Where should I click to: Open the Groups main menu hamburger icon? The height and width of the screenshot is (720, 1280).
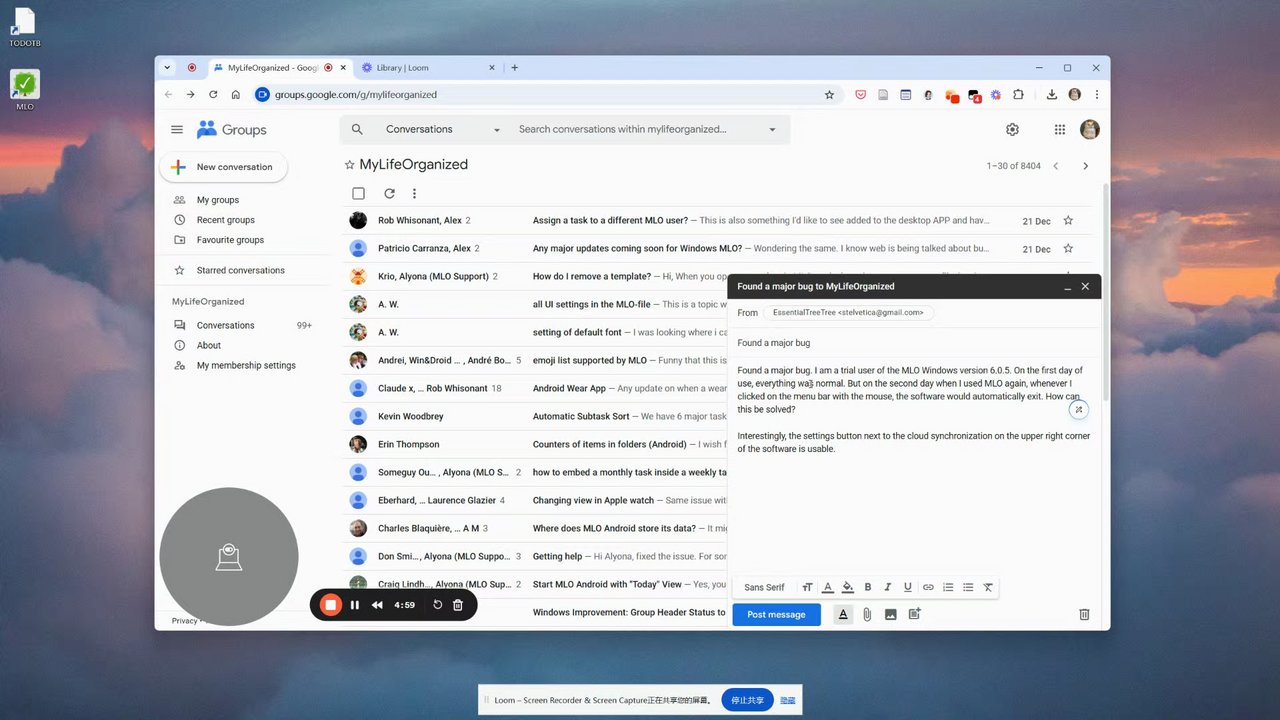[x=177, y=129]
